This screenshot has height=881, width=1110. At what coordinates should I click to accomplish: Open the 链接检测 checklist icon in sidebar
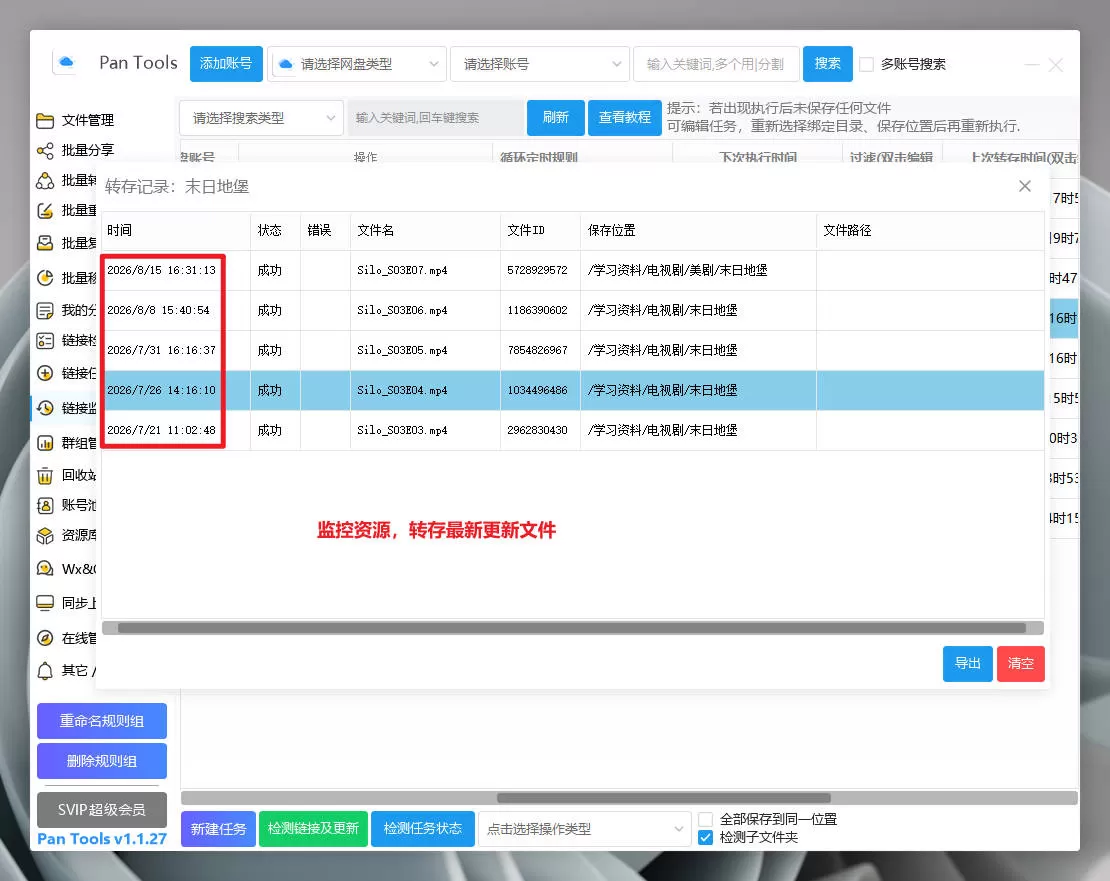(45, 341)
